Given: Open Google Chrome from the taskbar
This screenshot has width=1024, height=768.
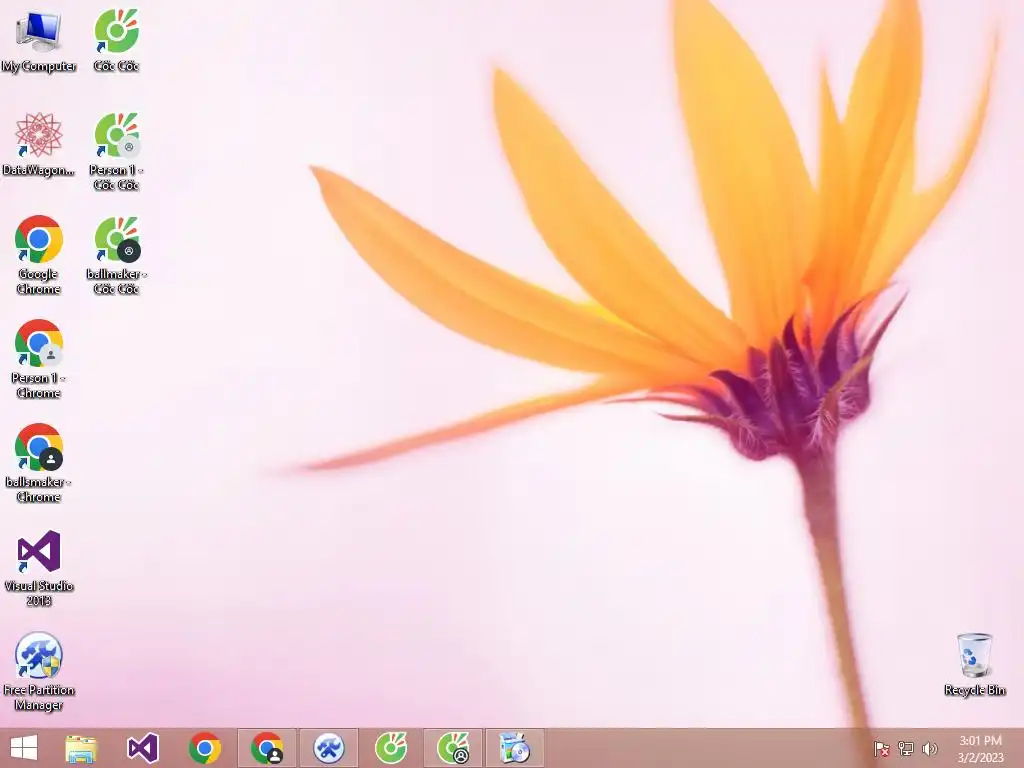Looking at the screenshot, I should [205, 748].
